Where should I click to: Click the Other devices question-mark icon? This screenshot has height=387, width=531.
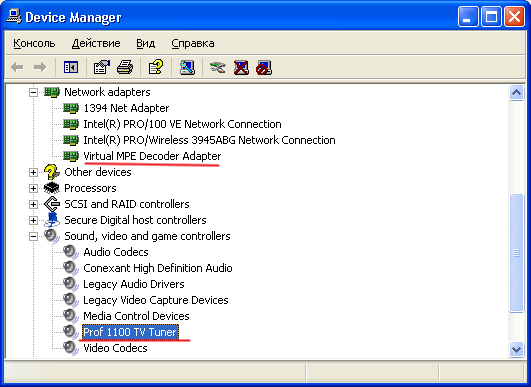click(x=52, y=172)
